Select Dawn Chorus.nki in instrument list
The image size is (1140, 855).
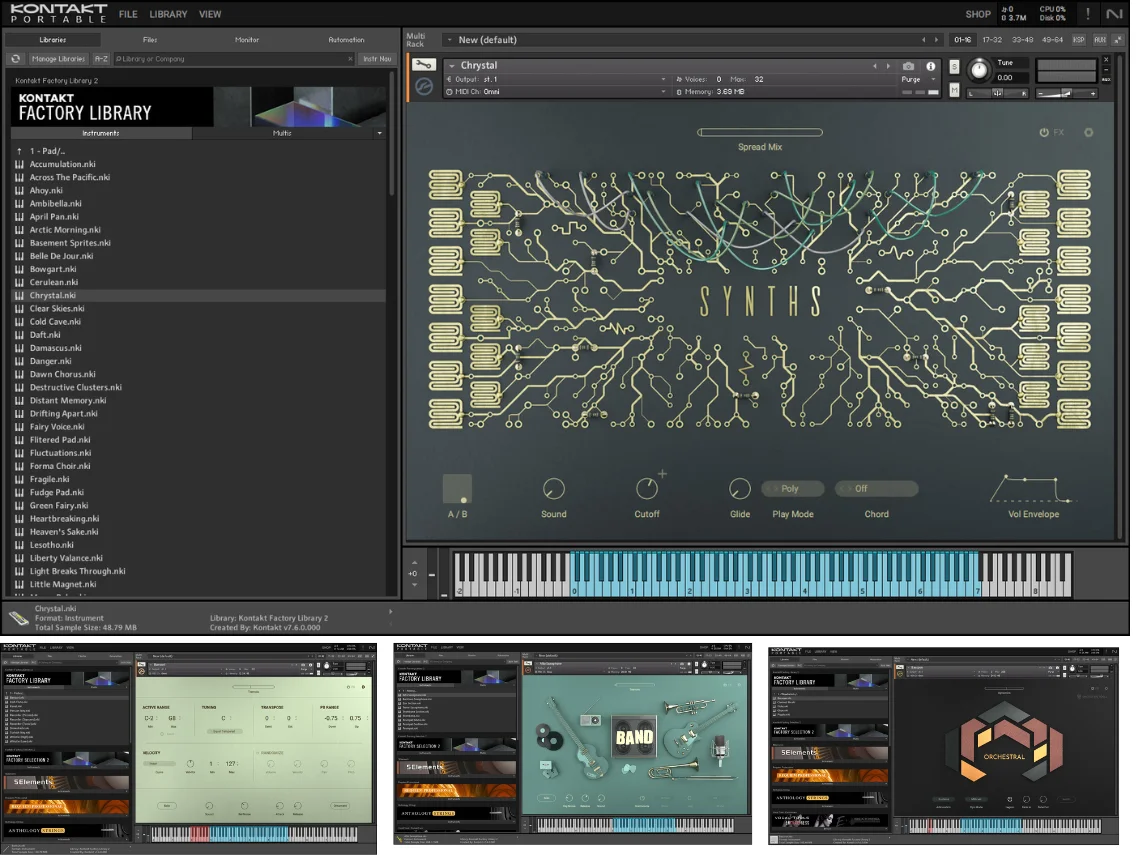pos(62,374)
